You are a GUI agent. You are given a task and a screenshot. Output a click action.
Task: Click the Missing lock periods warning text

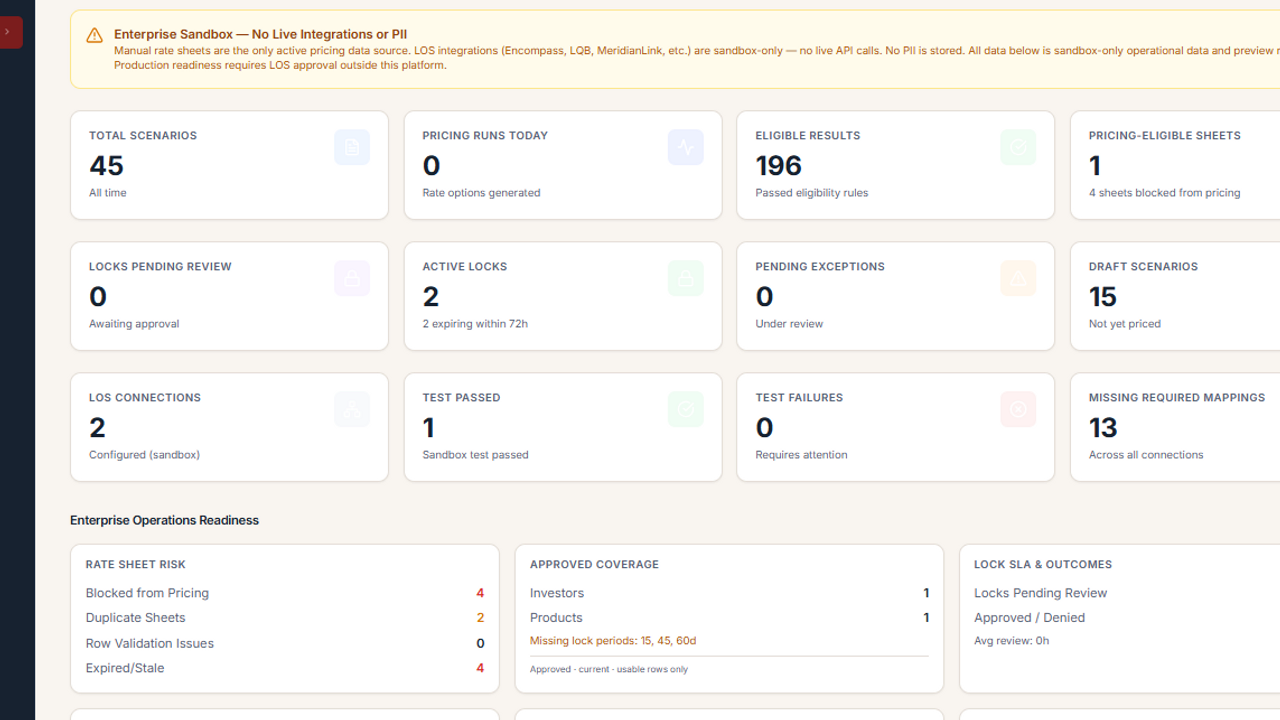(x=613, y=641)
